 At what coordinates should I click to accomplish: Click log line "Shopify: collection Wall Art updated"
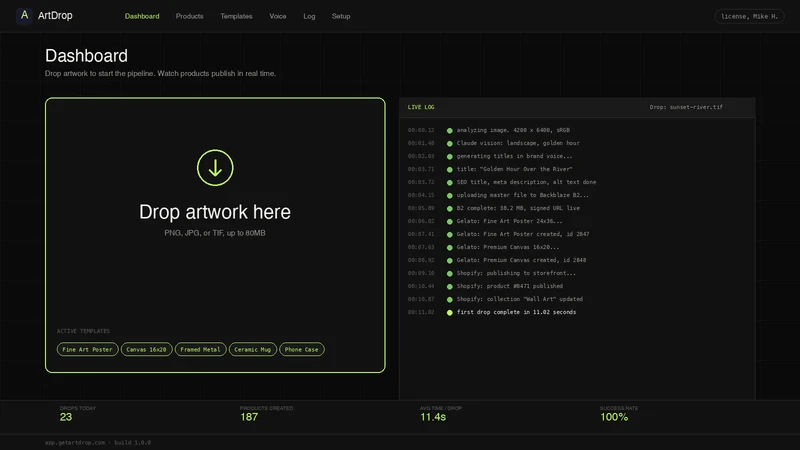pos(519,299)
